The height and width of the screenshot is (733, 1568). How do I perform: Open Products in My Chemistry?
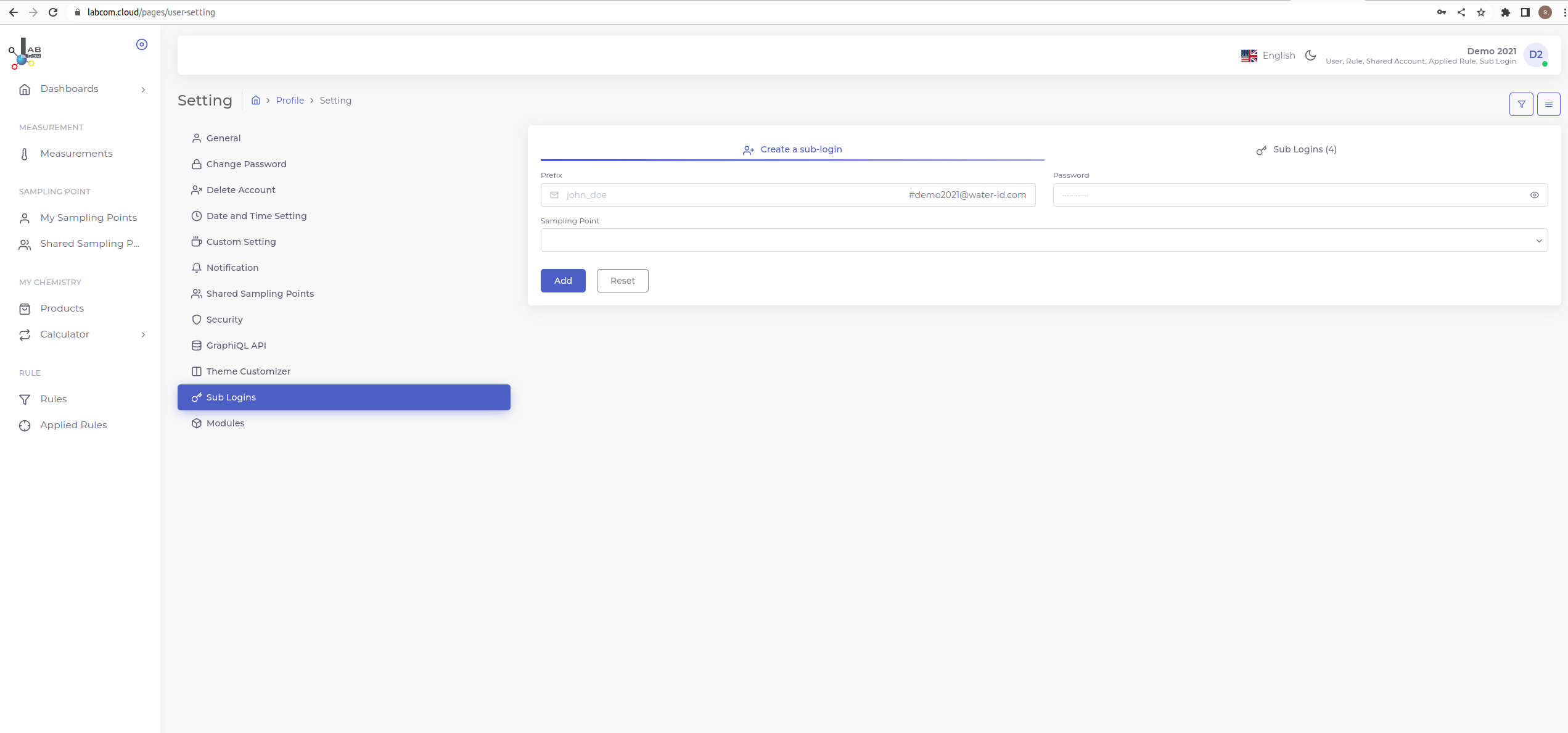click(x=62, y=309)
